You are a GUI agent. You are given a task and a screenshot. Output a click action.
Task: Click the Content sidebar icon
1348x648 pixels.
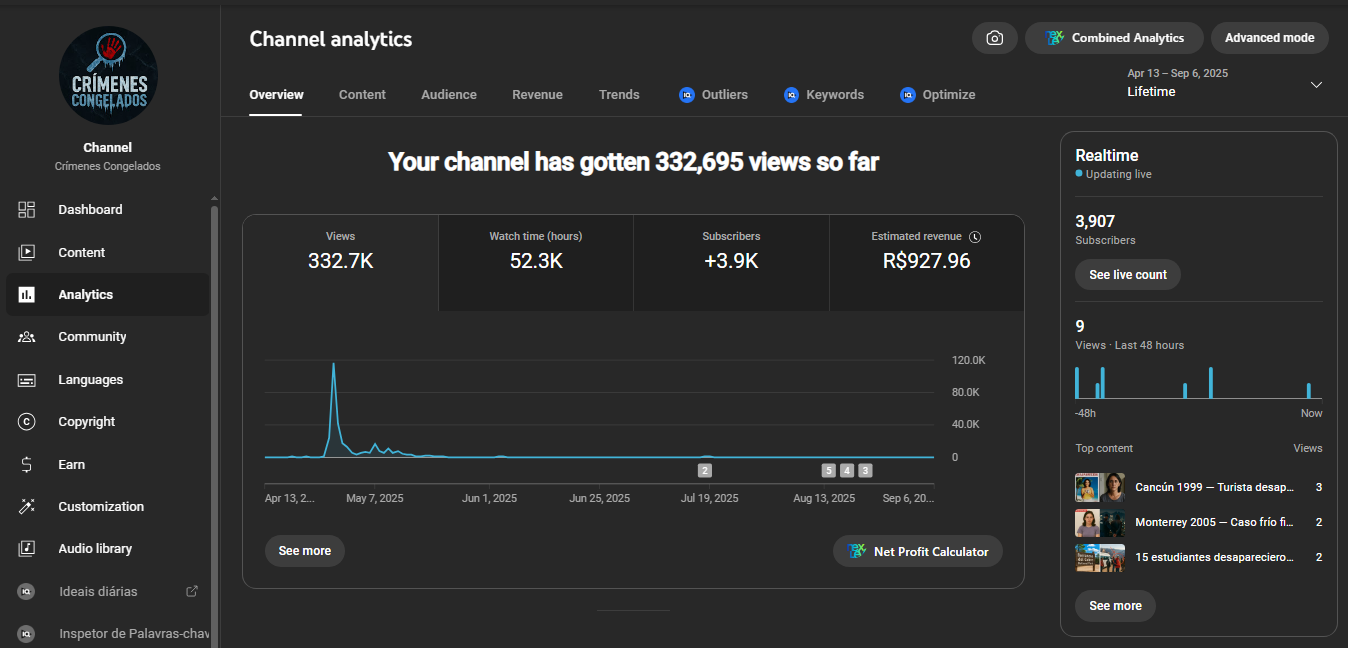[27, 253]
